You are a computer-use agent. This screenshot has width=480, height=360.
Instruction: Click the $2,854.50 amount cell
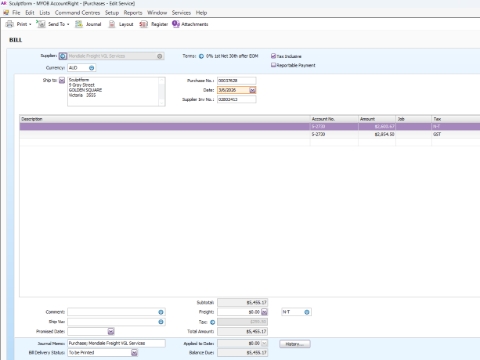(x=377, y=134)
